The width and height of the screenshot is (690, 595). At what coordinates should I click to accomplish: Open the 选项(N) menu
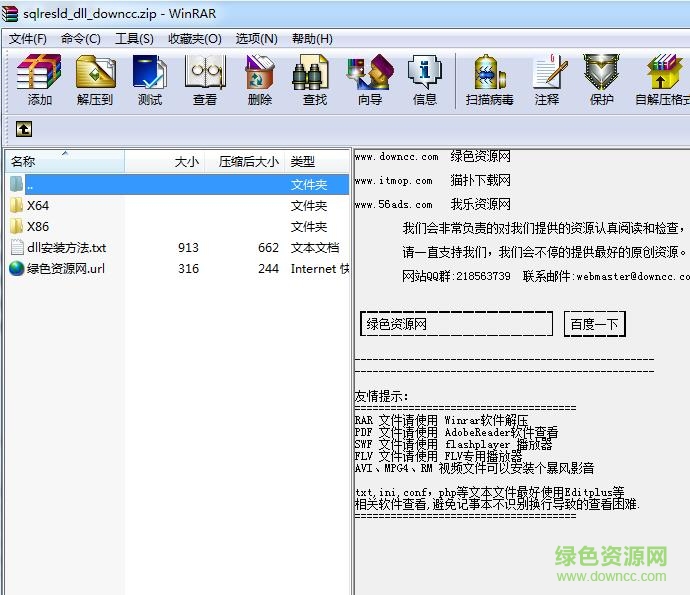(x=257, y=39)
